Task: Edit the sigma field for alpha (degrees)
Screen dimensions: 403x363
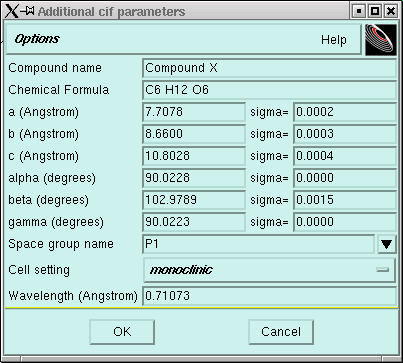Action: coord(345,178)
